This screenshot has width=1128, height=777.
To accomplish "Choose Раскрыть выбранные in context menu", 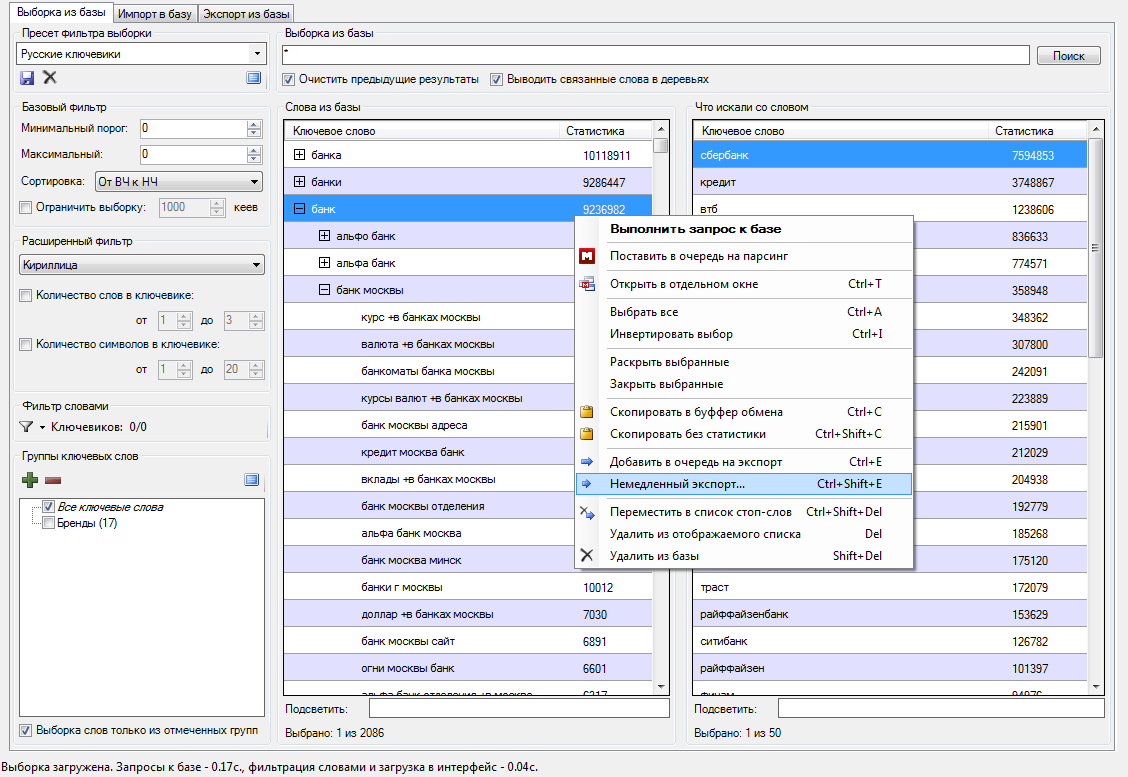I will click(x=745, y=362).
